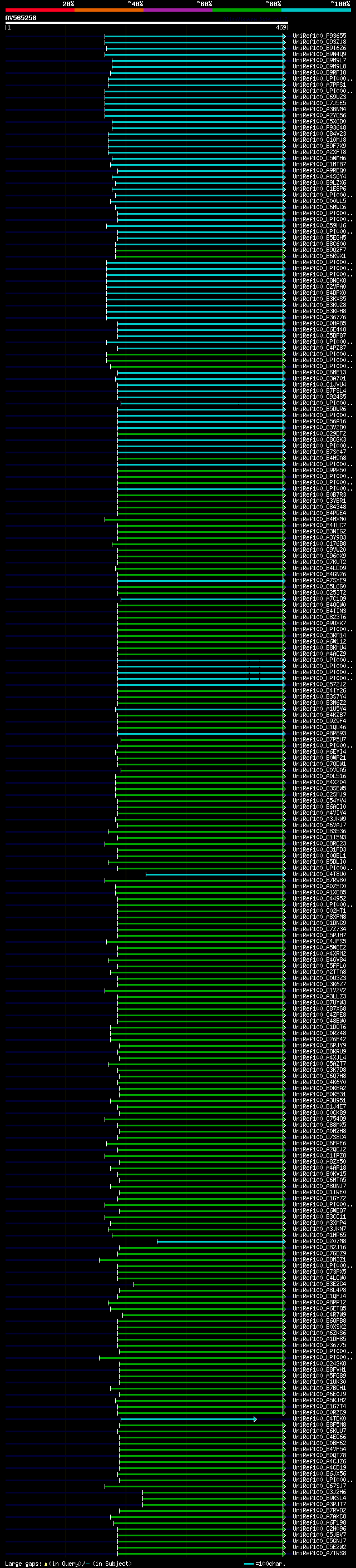Screen dimensions: 356x1568
Task: Select hit label UniRef100_Q4TDK0
Action: click(x=319, y=1418)
